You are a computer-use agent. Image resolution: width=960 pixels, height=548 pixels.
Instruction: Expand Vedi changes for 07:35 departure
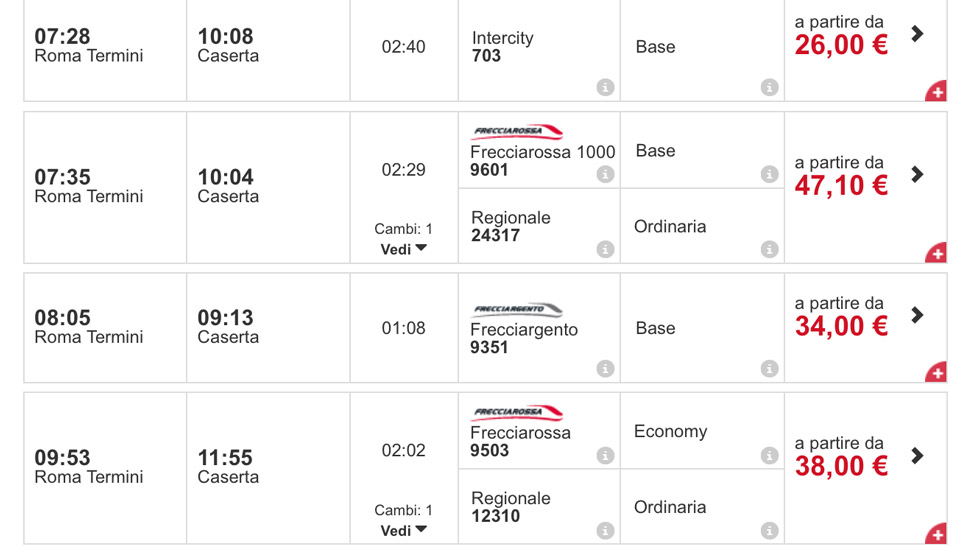403,250
